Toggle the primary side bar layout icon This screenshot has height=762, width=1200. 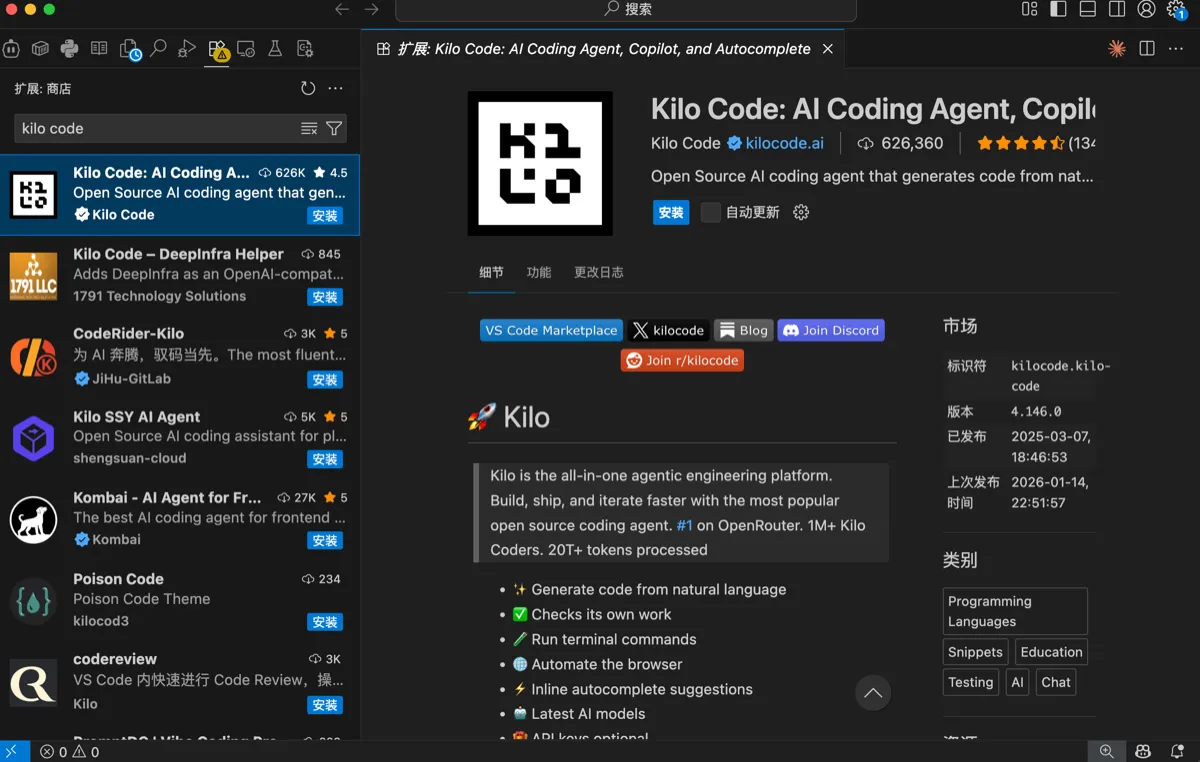pos(1058,9)
